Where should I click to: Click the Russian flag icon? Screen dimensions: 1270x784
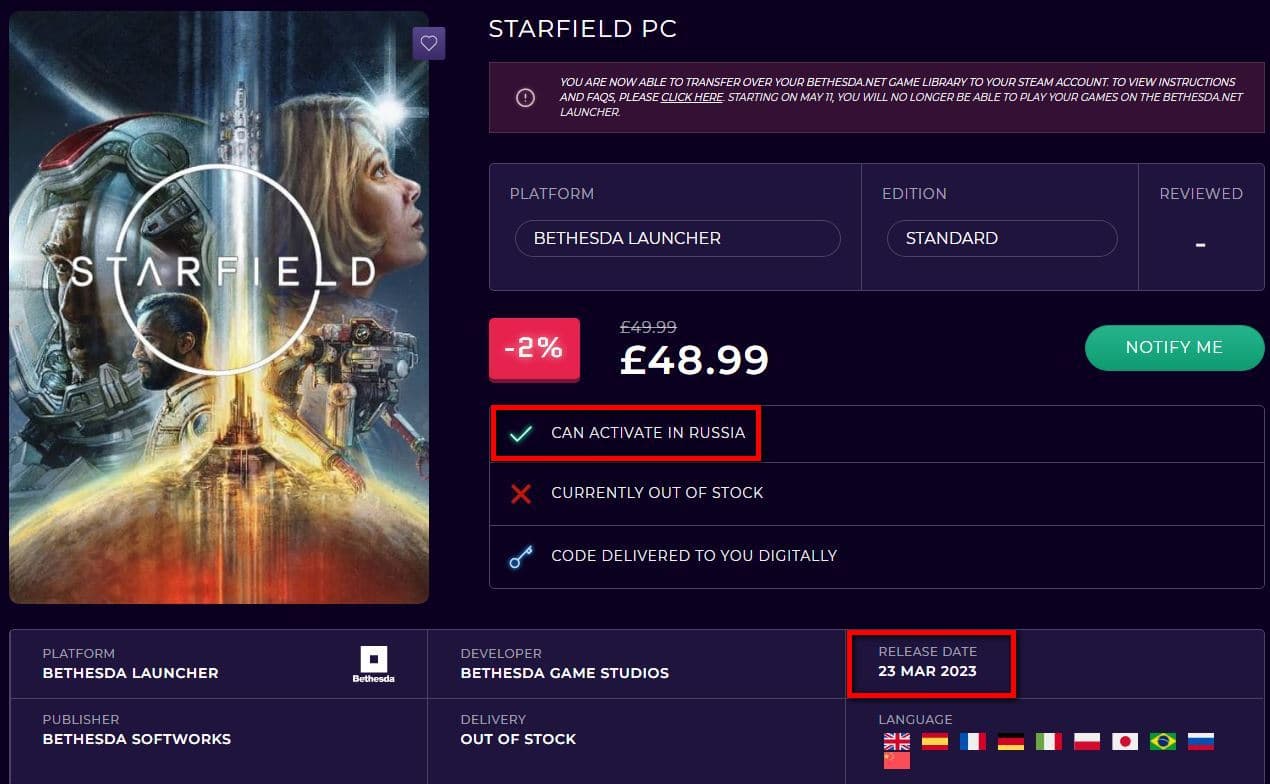pos(1201,742)
